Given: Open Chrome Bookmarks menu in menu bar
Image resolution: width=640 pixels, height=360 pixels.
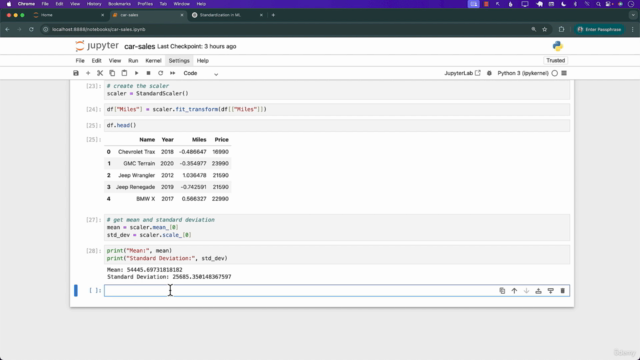Looking at the screenshot, I should click(119, 4).
